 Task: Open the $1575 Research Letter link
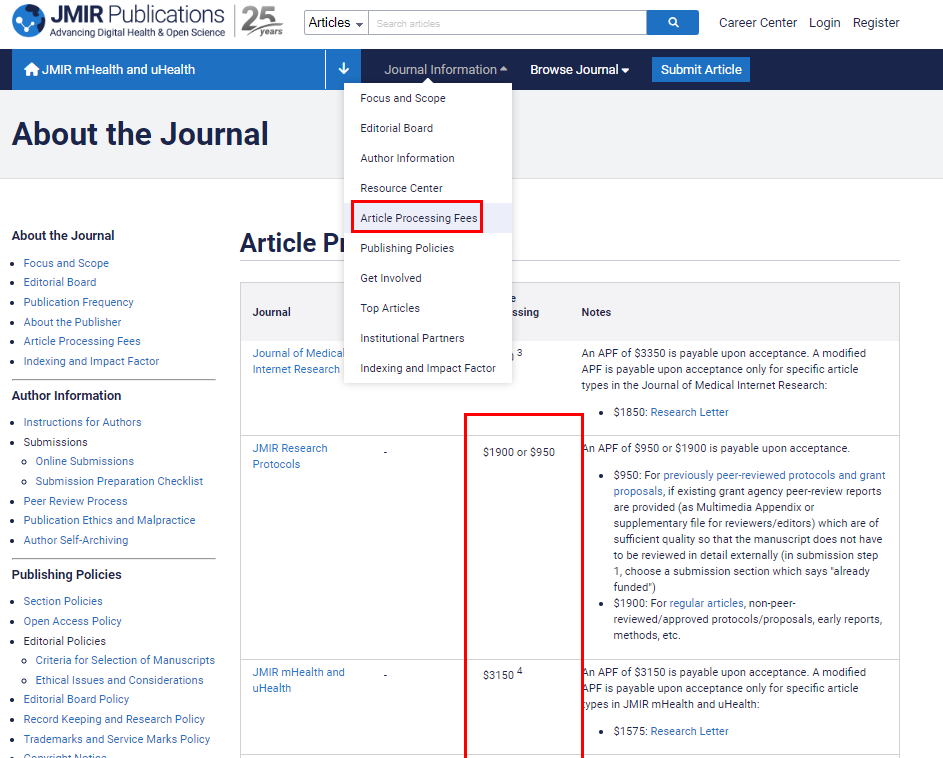pos(689,731)
